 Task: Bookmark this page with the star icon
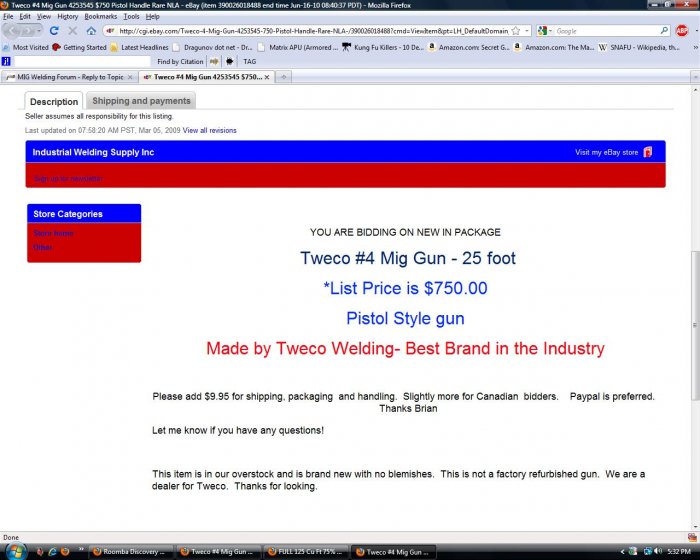click(x=516, y=31)
